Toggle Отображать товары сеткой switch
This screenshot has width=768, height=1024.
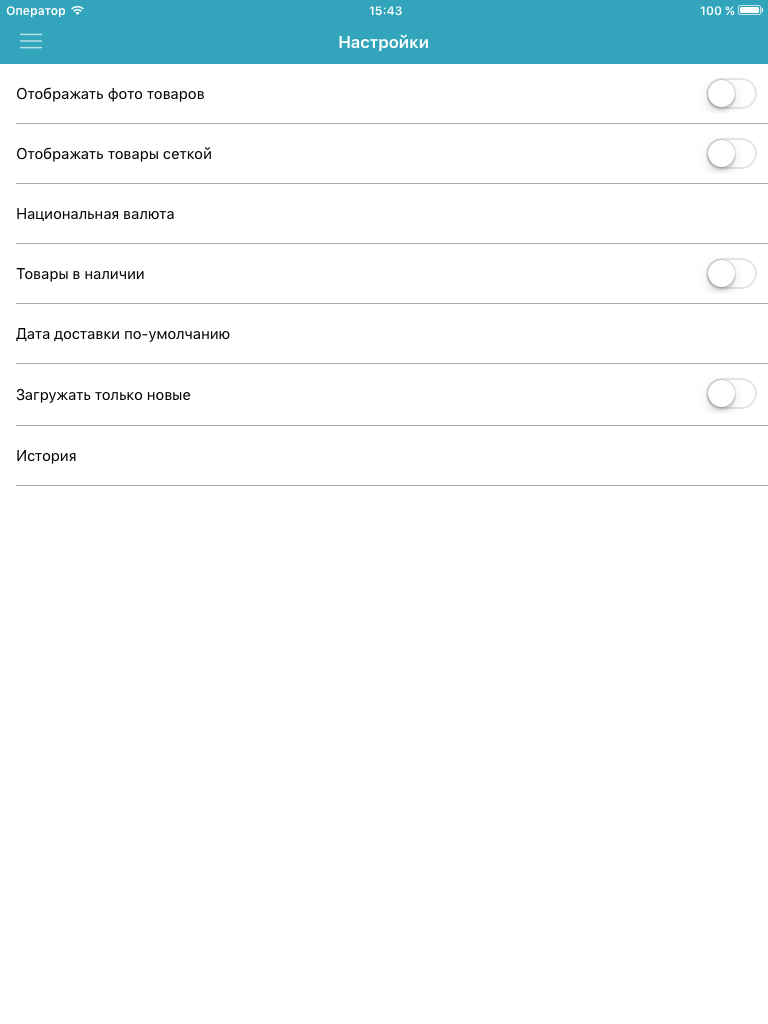pos(731,154)
